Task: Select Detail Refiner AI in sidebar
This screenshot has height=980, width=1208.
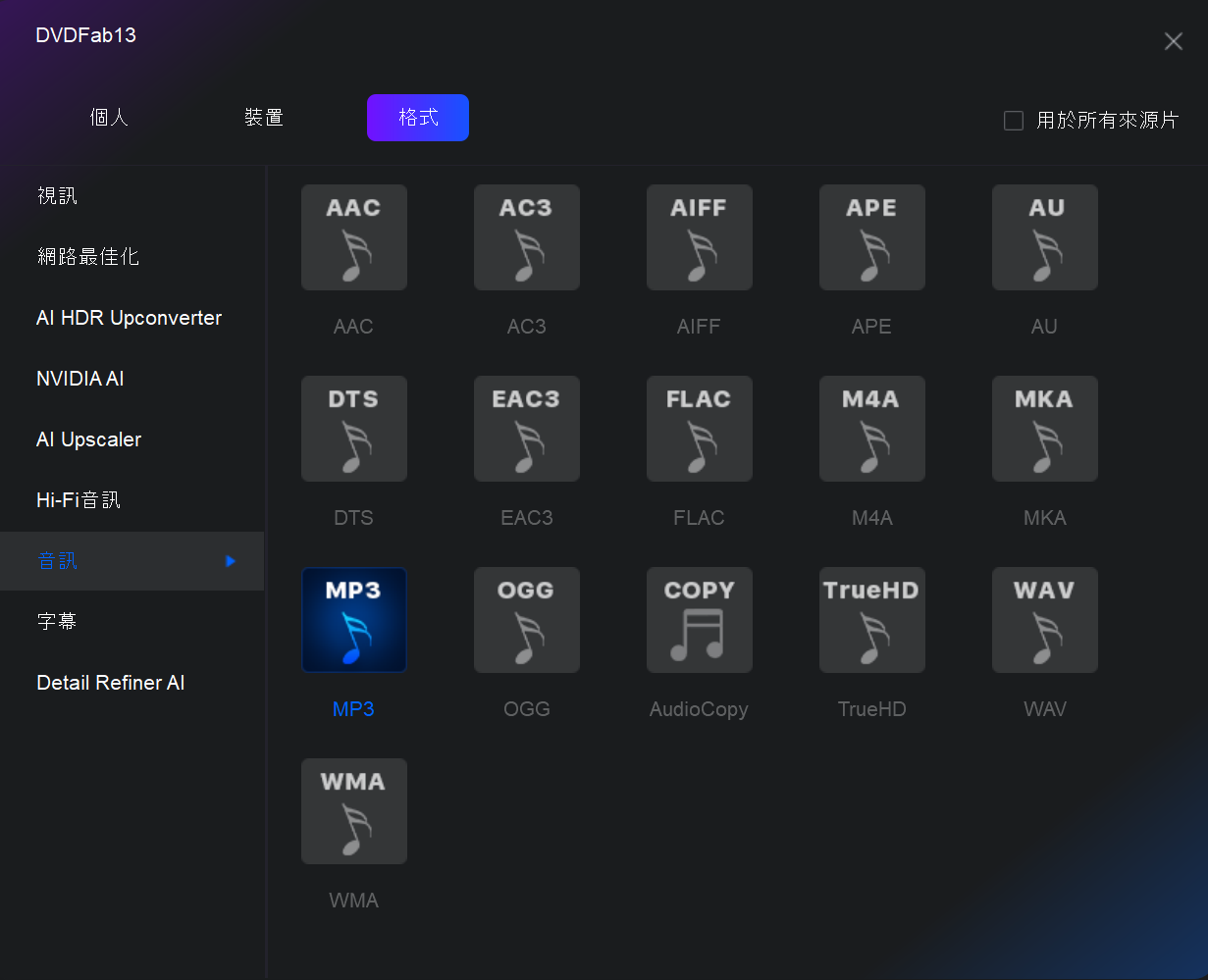Action: click(132, 683)
